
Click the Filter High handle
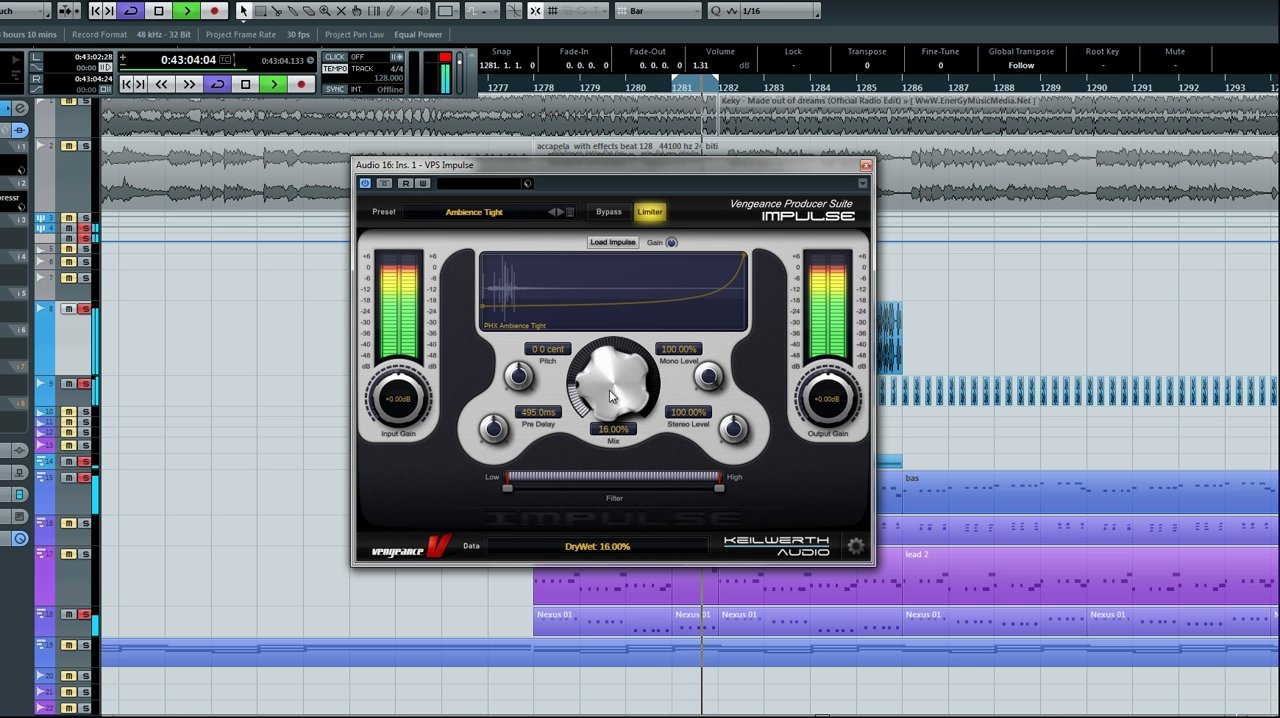[x=719, y=487]
